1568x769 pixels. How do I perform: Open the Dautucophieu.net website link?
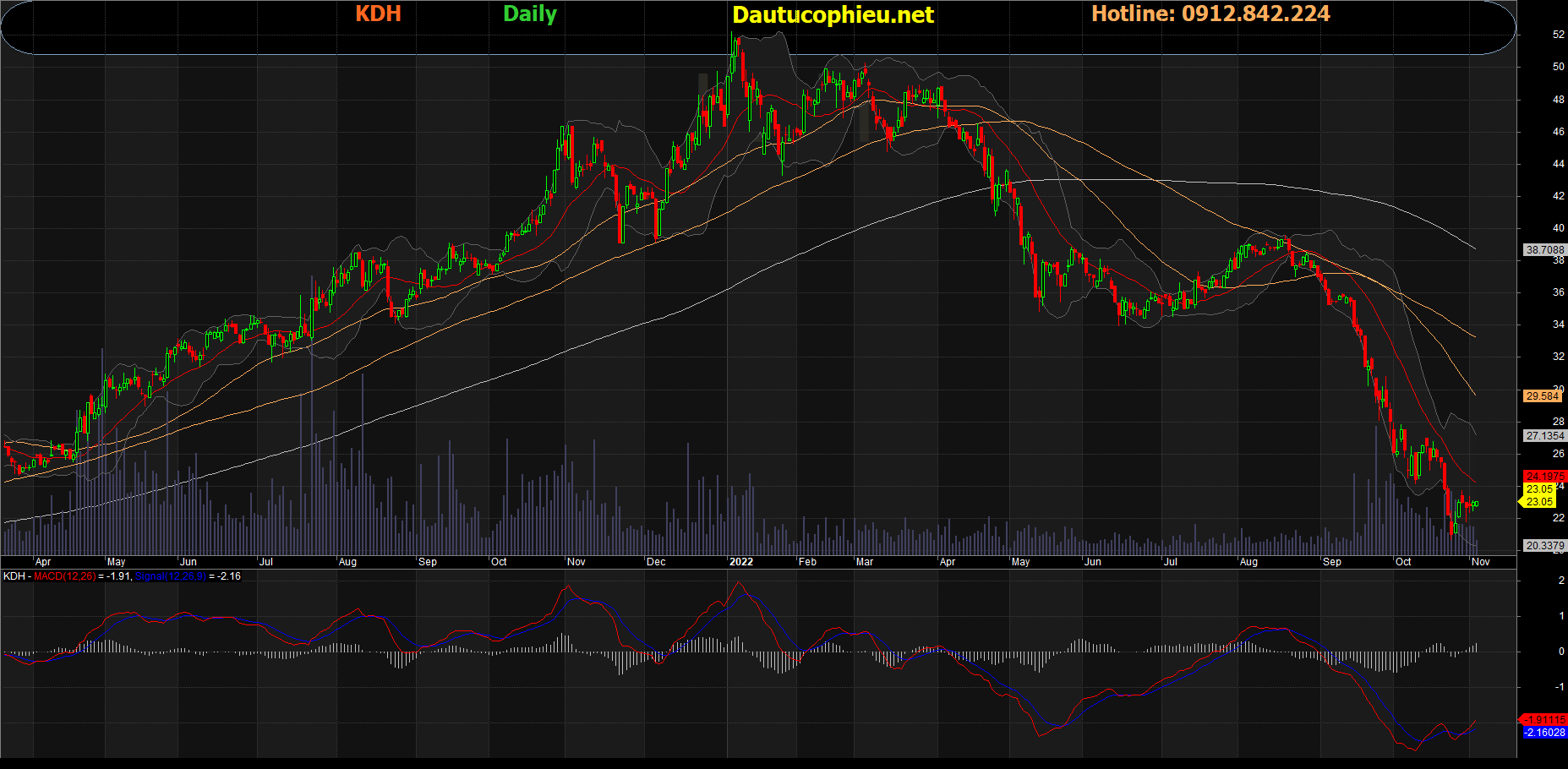click(833, 15)
